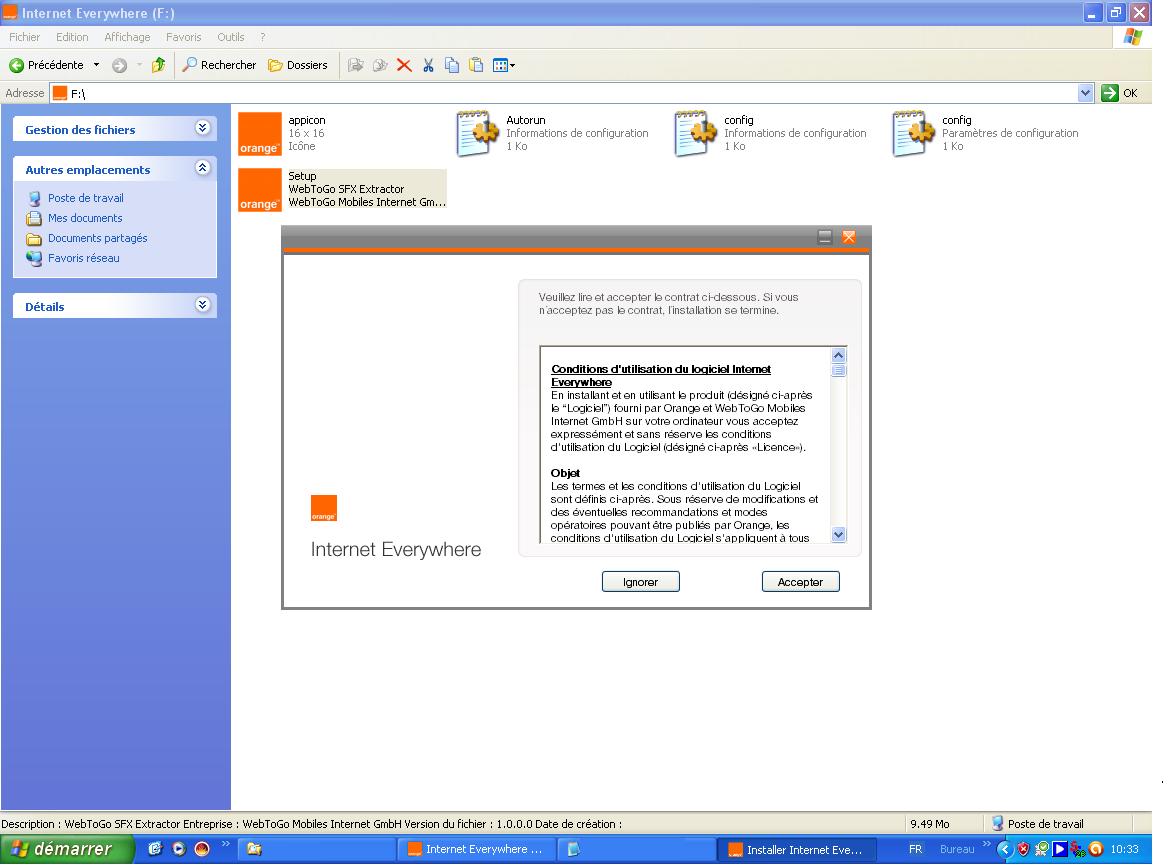
Task: Switch to Internet Everywhere taskbar button
Action: click(x=476, y=850)
